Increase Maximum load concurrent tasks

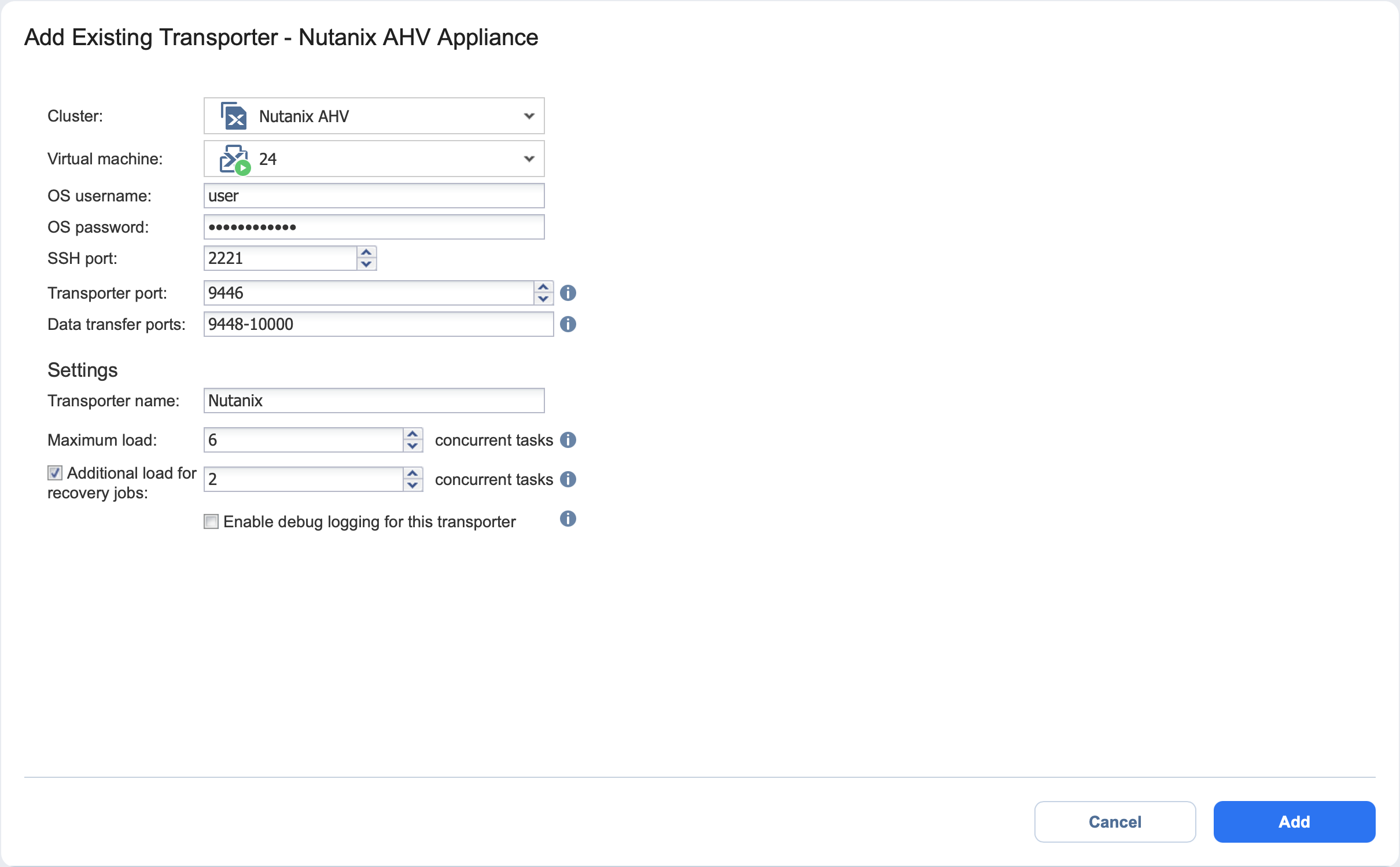[412, 434]
